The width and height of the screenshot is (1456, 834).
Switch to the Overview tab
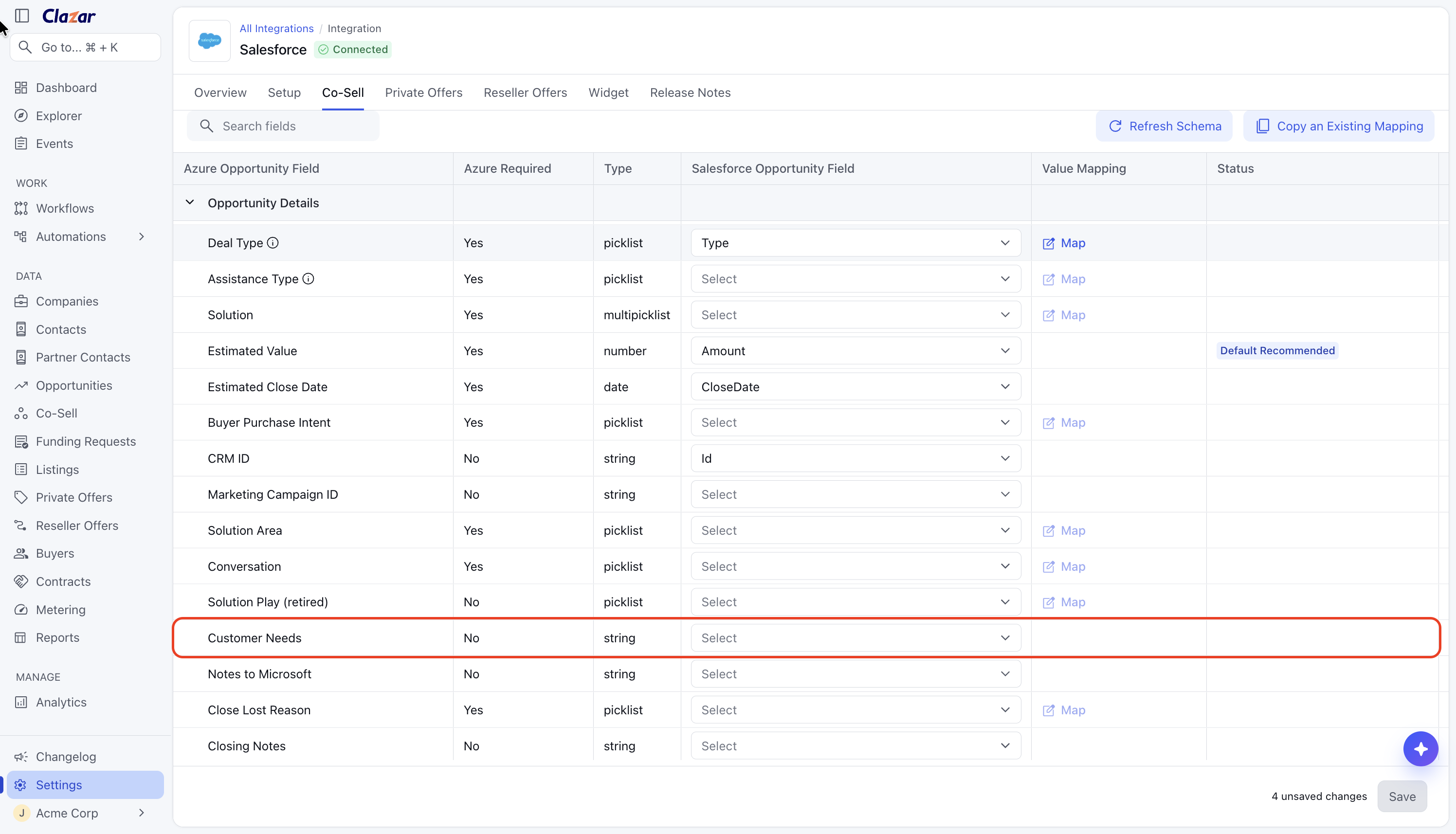coord(220,93)
